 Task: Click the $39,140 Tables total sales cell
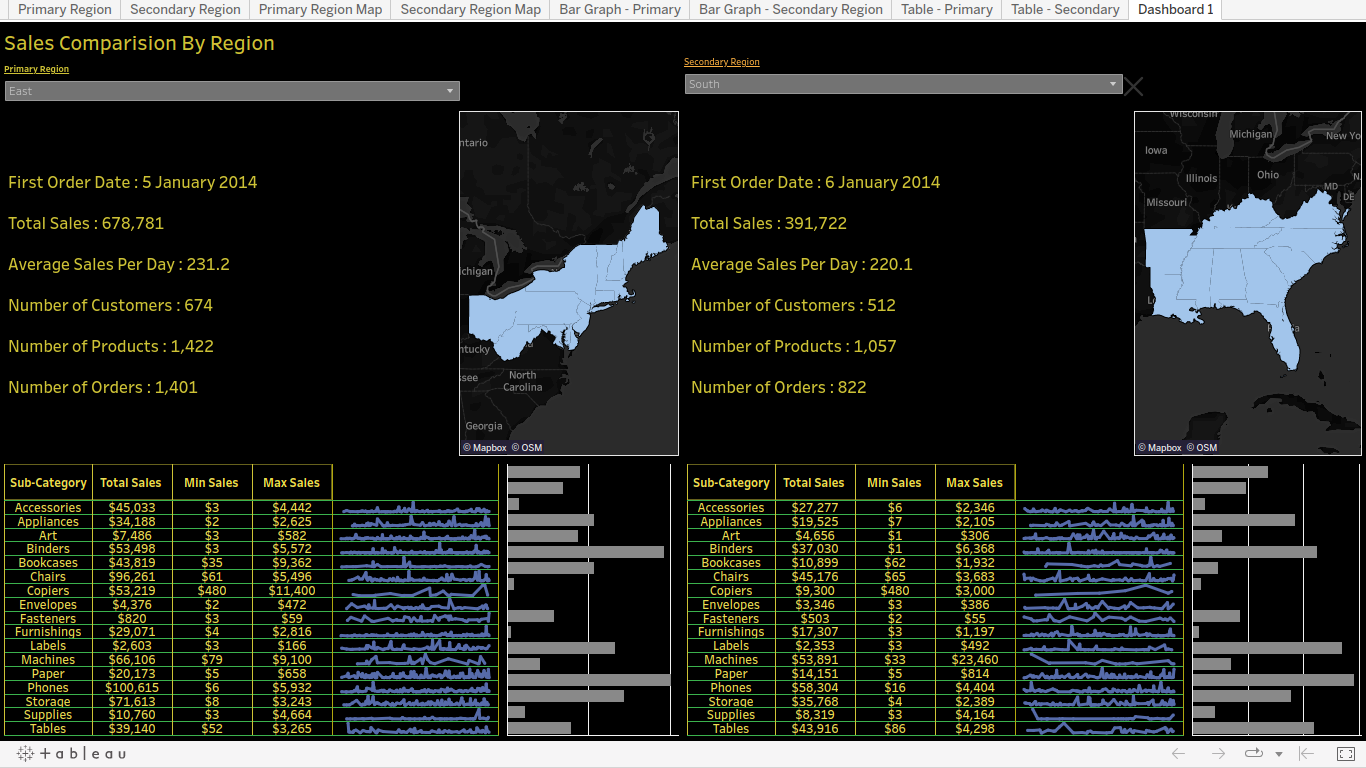click(131, 729)
